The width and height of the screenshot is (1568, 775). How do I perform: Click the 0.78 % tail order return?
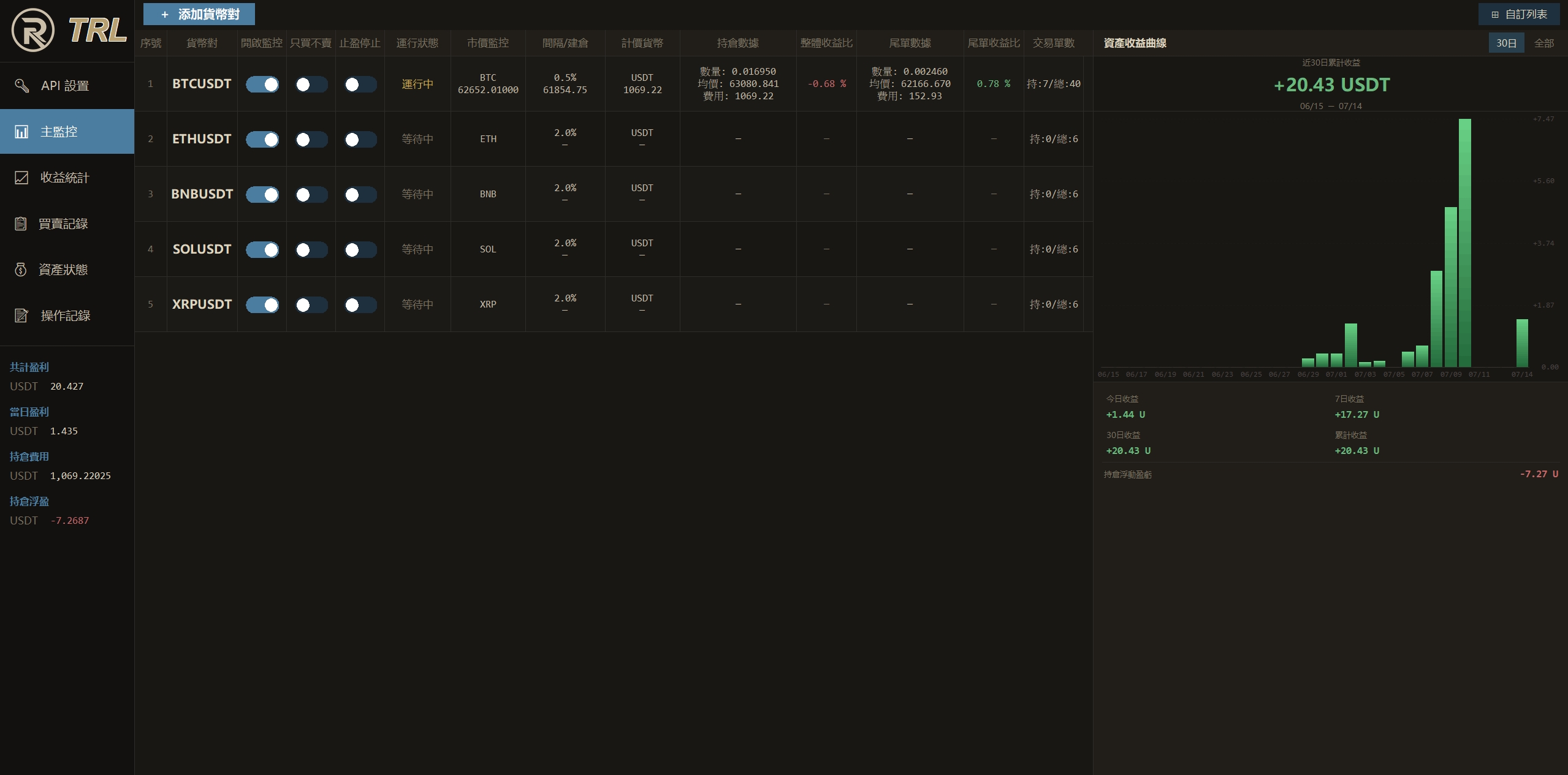click(994, 84)
